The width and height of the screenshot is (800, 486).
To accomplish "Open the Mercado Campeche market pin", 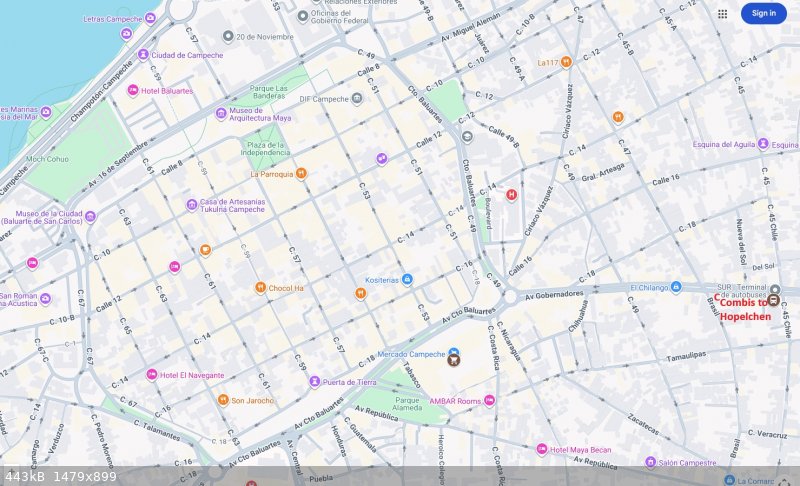I will coord(454,355).
